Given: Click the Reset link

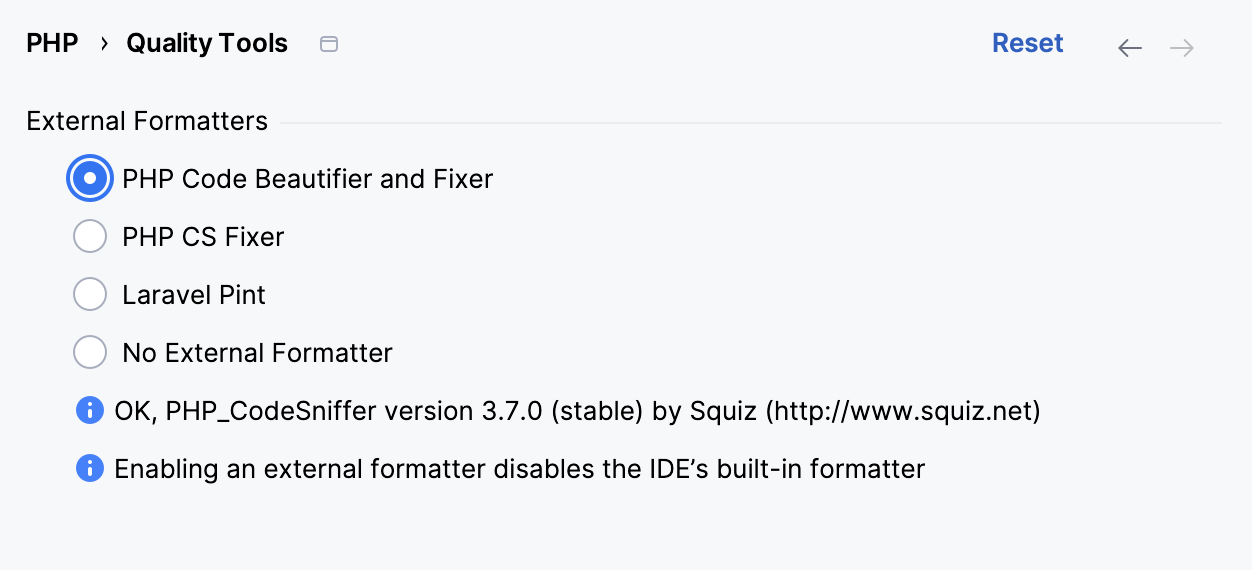Looking at the screenshot, I should [x=1027, y=44].
